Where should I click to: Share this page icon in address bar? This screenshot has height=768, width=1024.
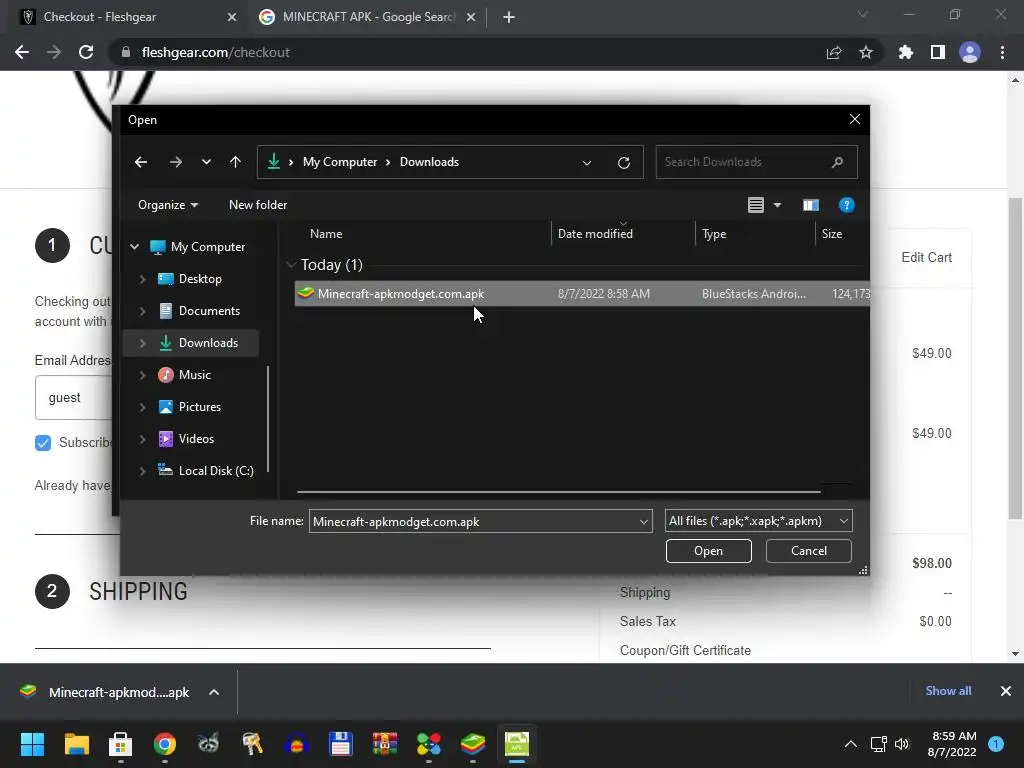[834, 52]
